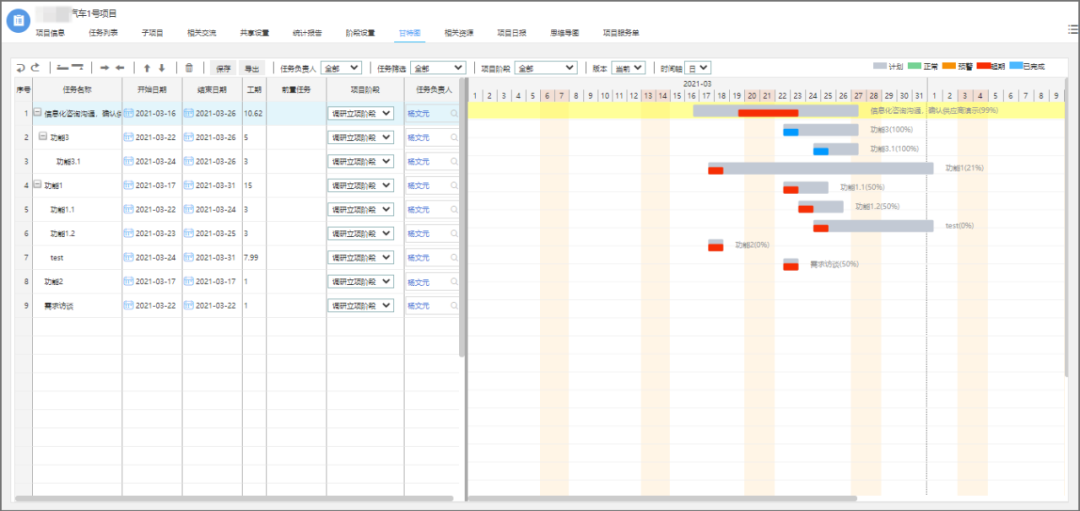Screen dimensions: 1080x511
Task: Open start-date calendar icon for test row
Action: click(129, 258)
